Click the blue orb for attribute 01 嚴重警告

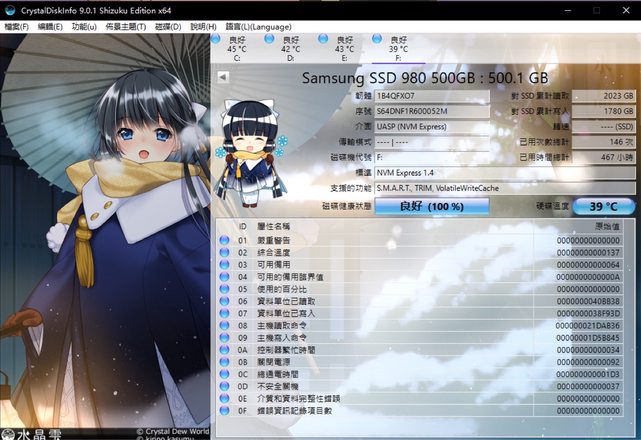point(224,240)
